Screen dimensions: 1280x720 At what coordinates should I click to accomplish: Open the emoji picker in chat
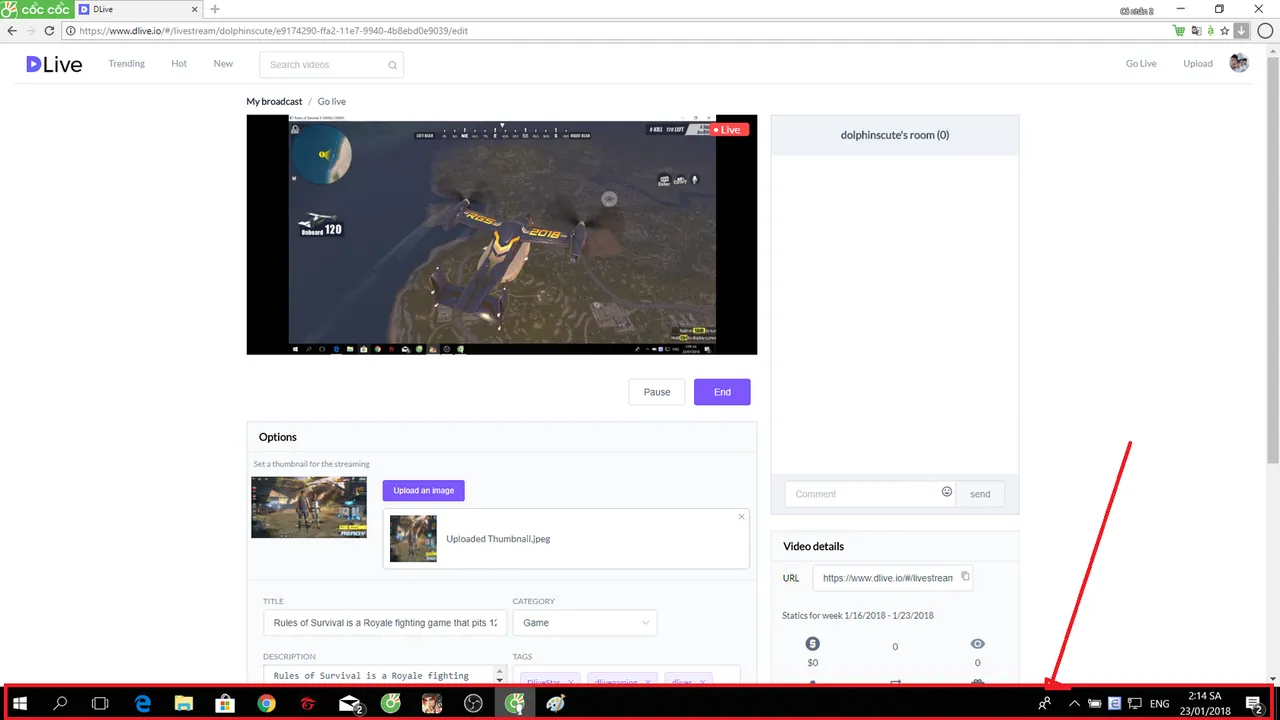coord(947,492)
